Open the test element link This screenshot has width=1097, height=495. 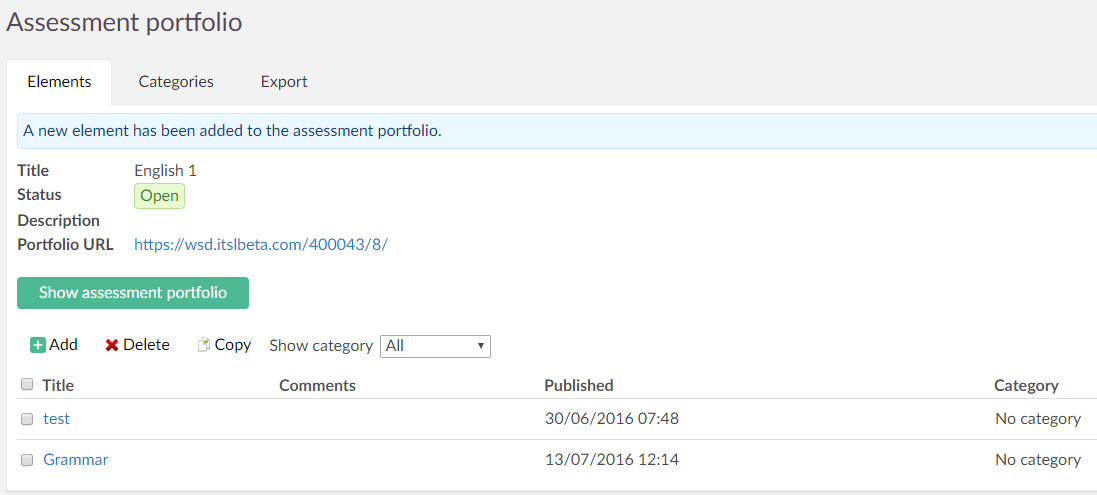coord(56,419)
